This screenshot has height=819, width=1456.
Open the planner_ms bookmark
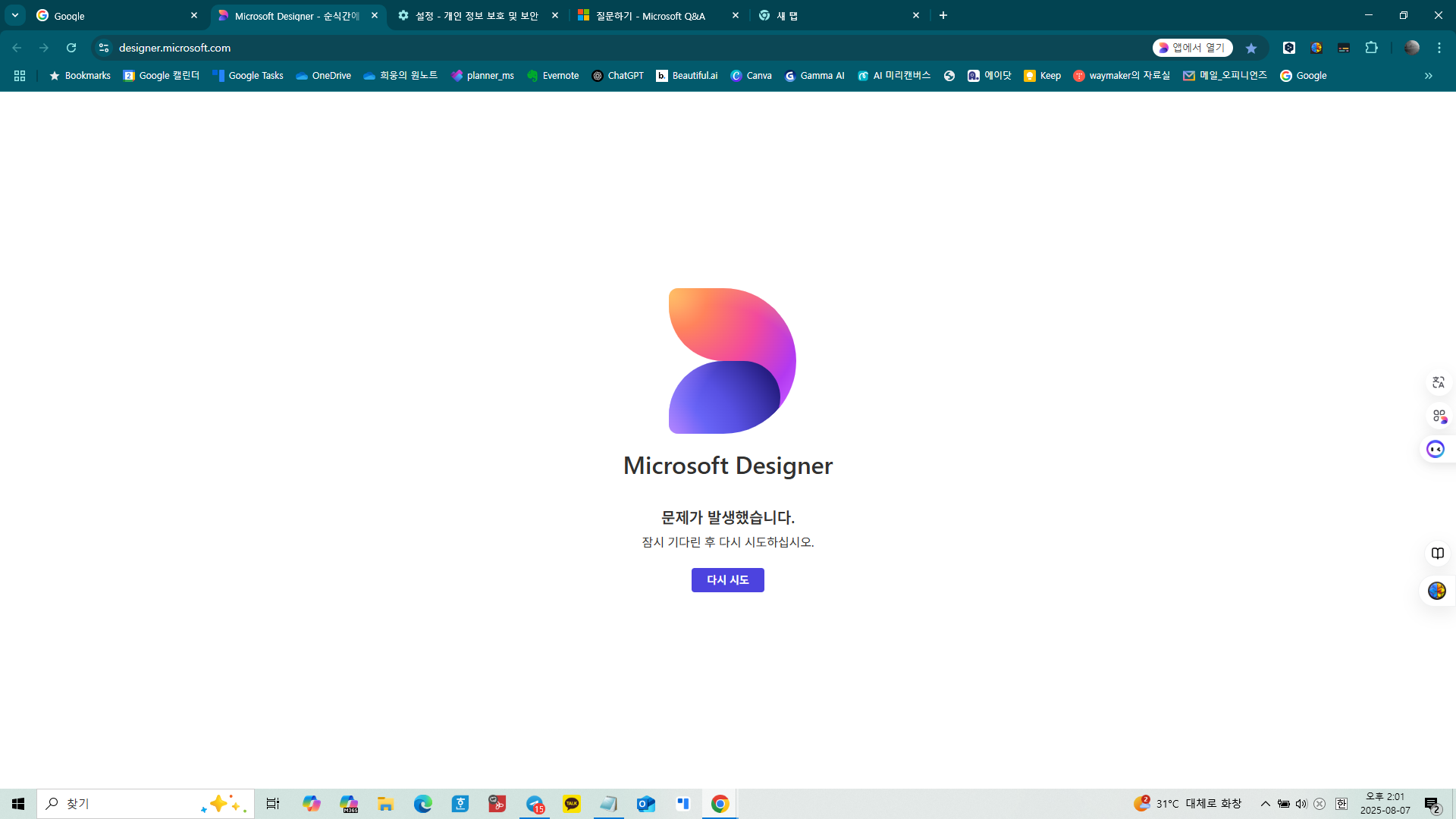pos(482,76)
